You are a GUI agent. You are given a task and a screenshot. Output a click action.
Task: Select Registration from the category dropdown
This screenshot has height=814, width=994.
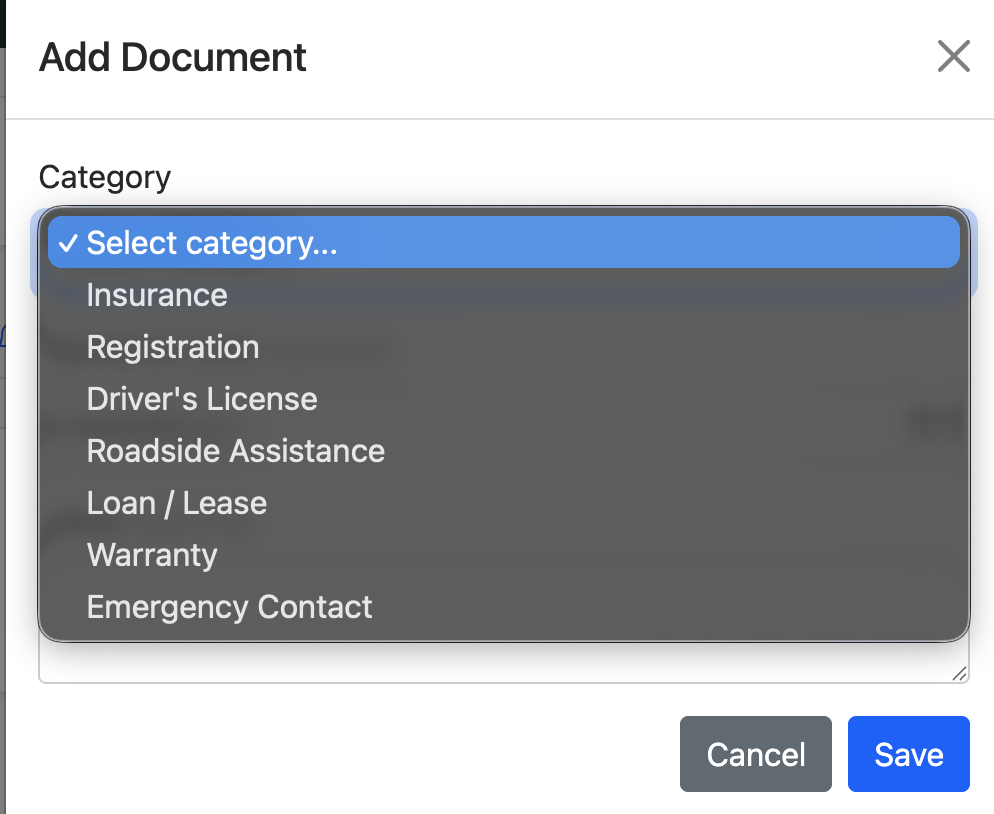pos(172,346)
